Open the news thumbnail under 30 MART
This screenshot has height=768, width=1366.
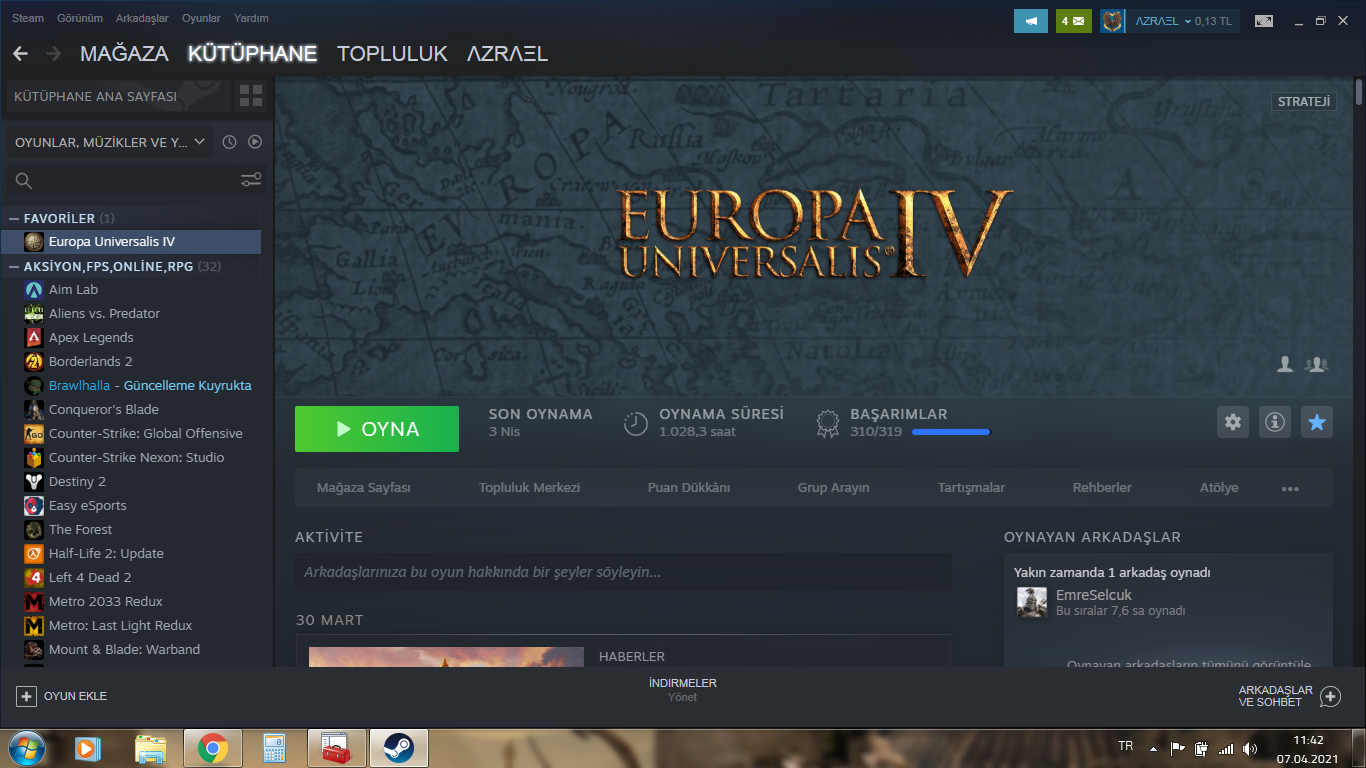pyautogui.click(x=446, y=656)
